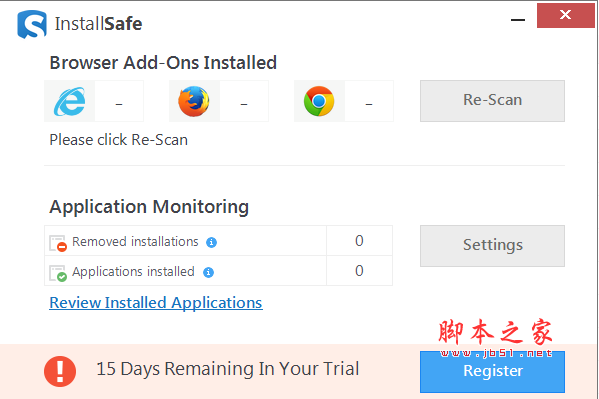Click the Firefox browser icon

pos(194,101)
